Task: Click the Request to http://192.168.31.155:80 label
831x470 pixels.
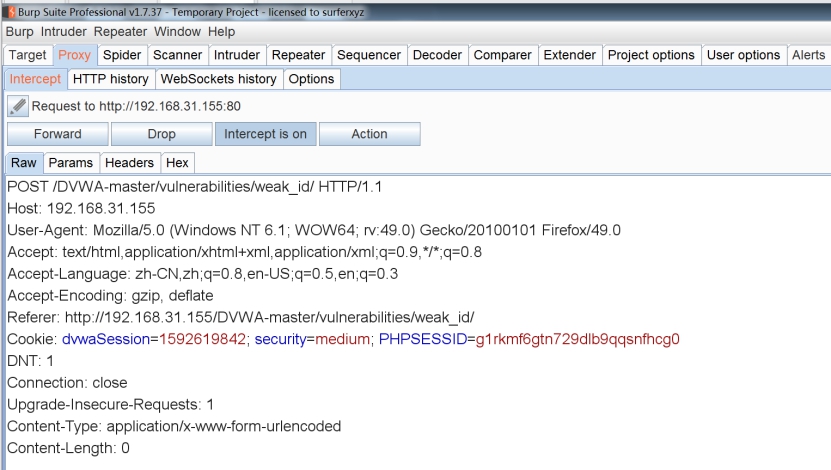Action: point(136,106)
